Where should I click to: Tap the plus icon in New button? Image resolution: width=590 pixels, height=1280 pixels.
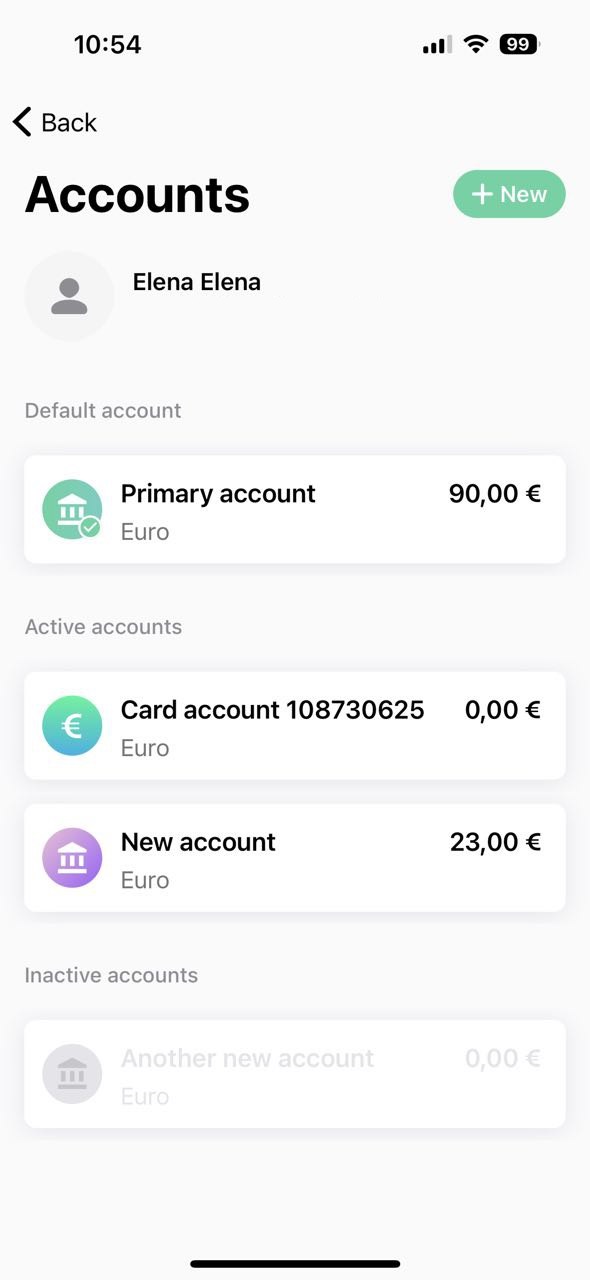483,194
